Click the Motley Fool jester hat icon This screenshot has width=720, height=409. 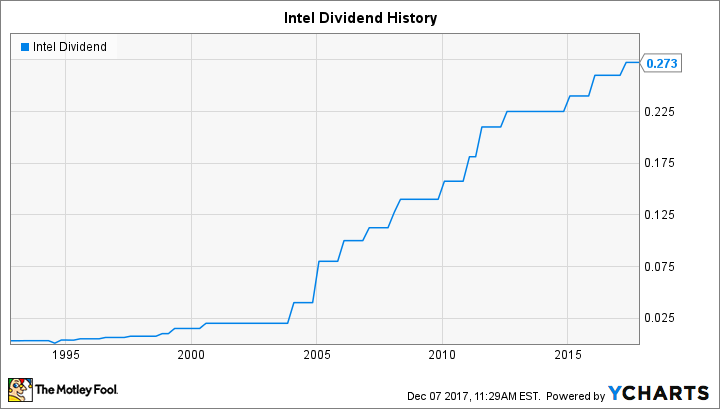(x=19, y=390)
